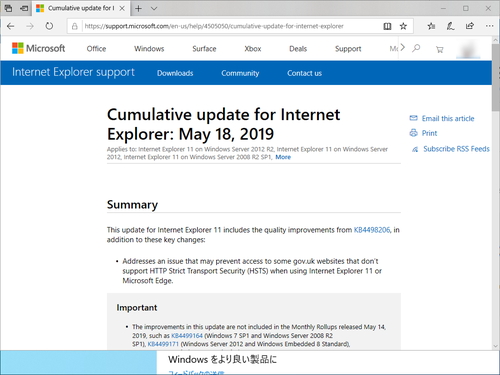Open the KB4499171 link
Image resolution: width=500 pixels, height=375 pixels.
click(x=163, y=344)
